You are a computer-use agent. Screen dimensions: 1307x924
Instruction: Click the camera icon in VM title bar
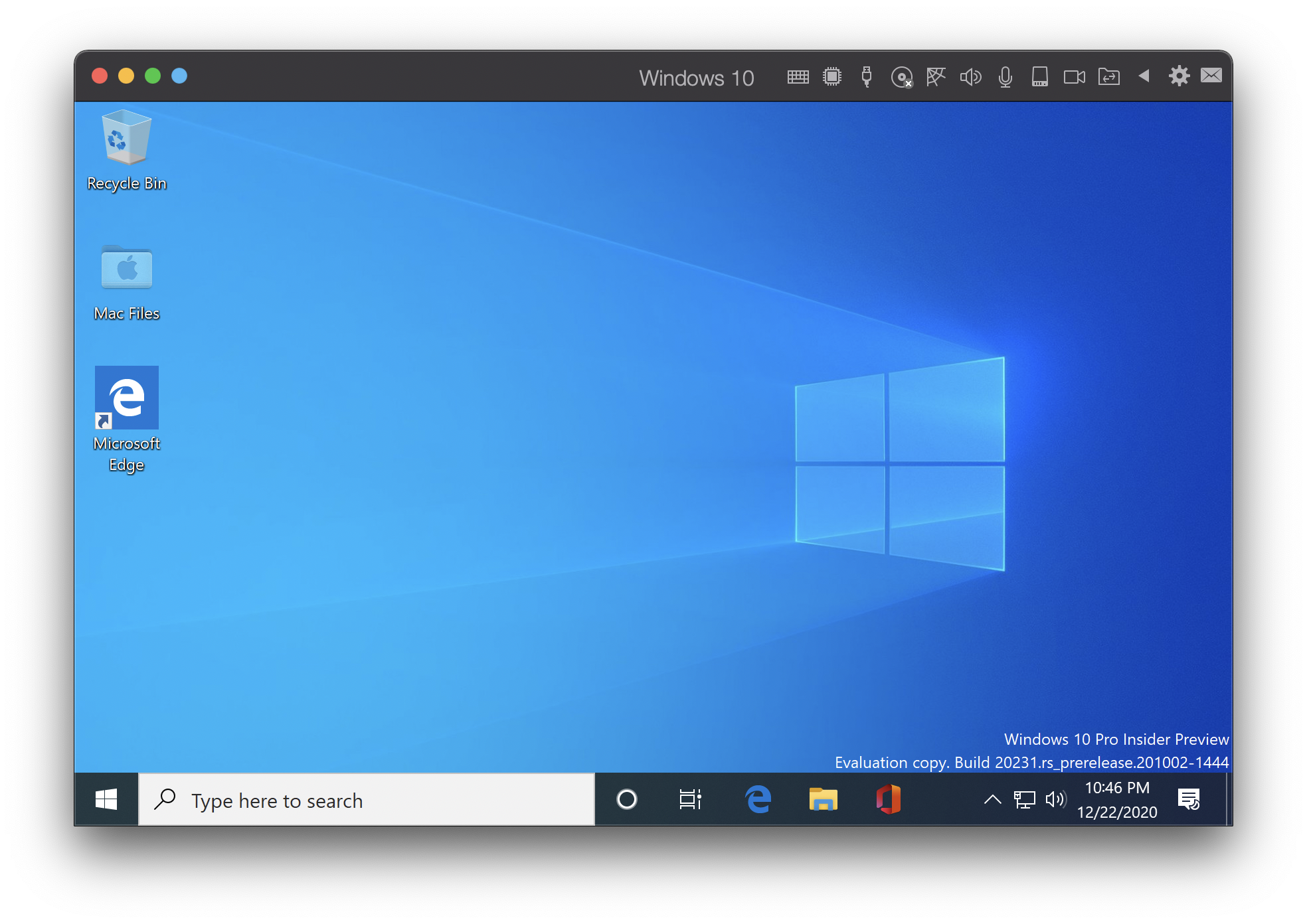click(x=1074, y=77)
